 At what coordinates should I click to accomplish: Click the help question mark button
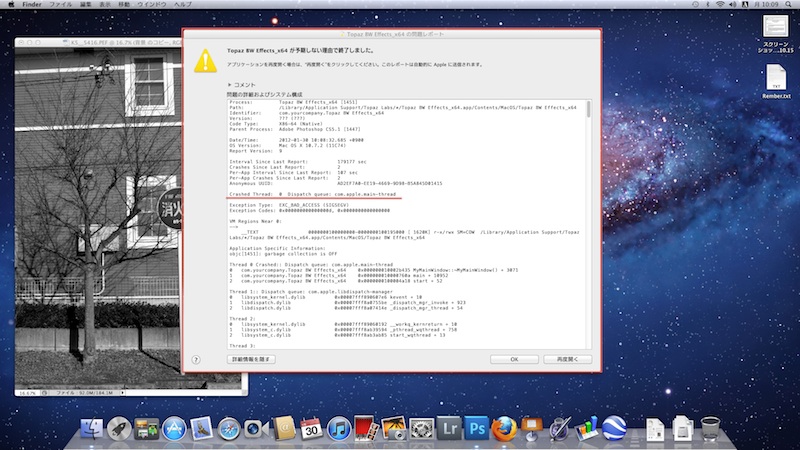tap(197, 359)
